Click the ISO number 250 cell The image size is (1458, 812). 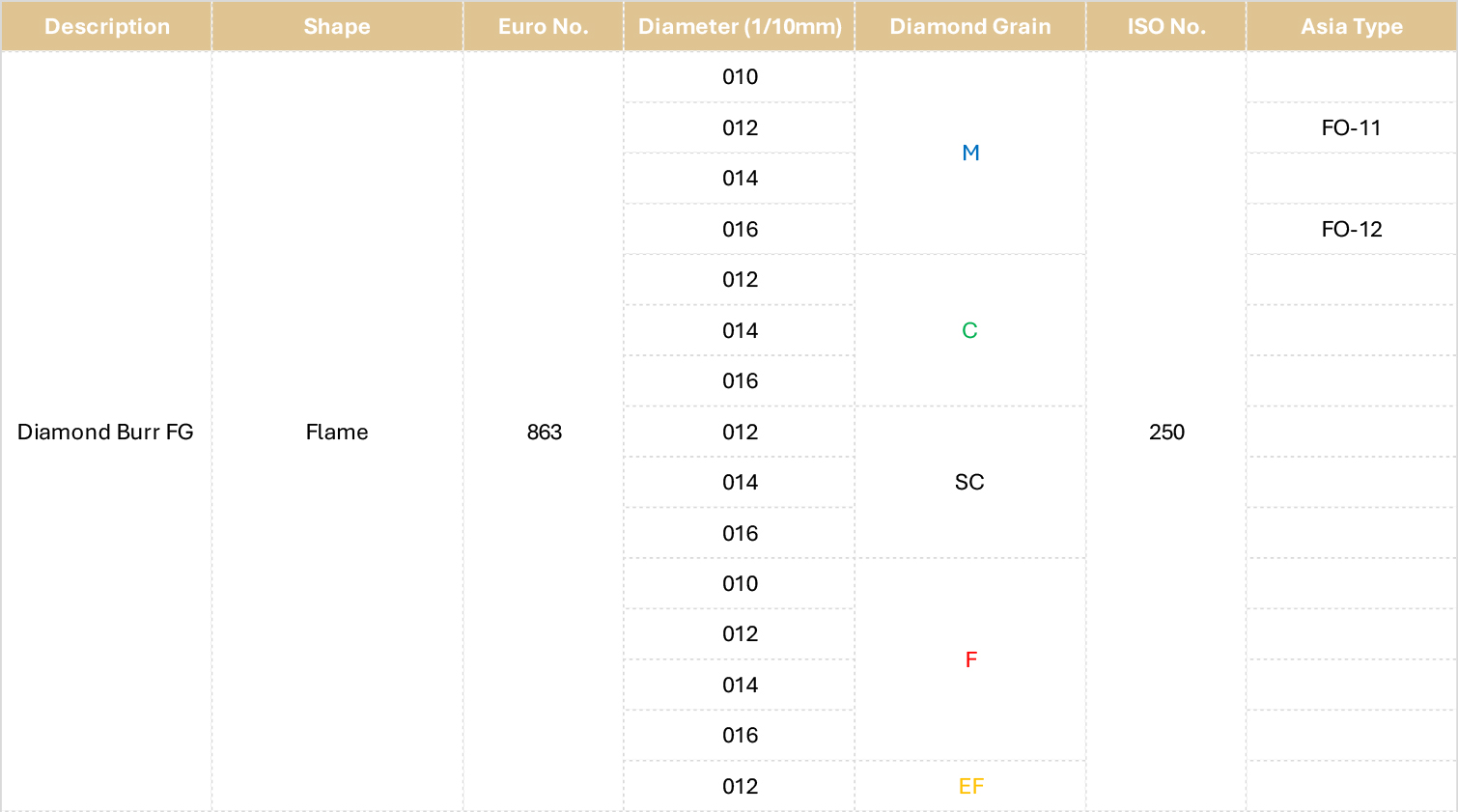click(1166, 432)
